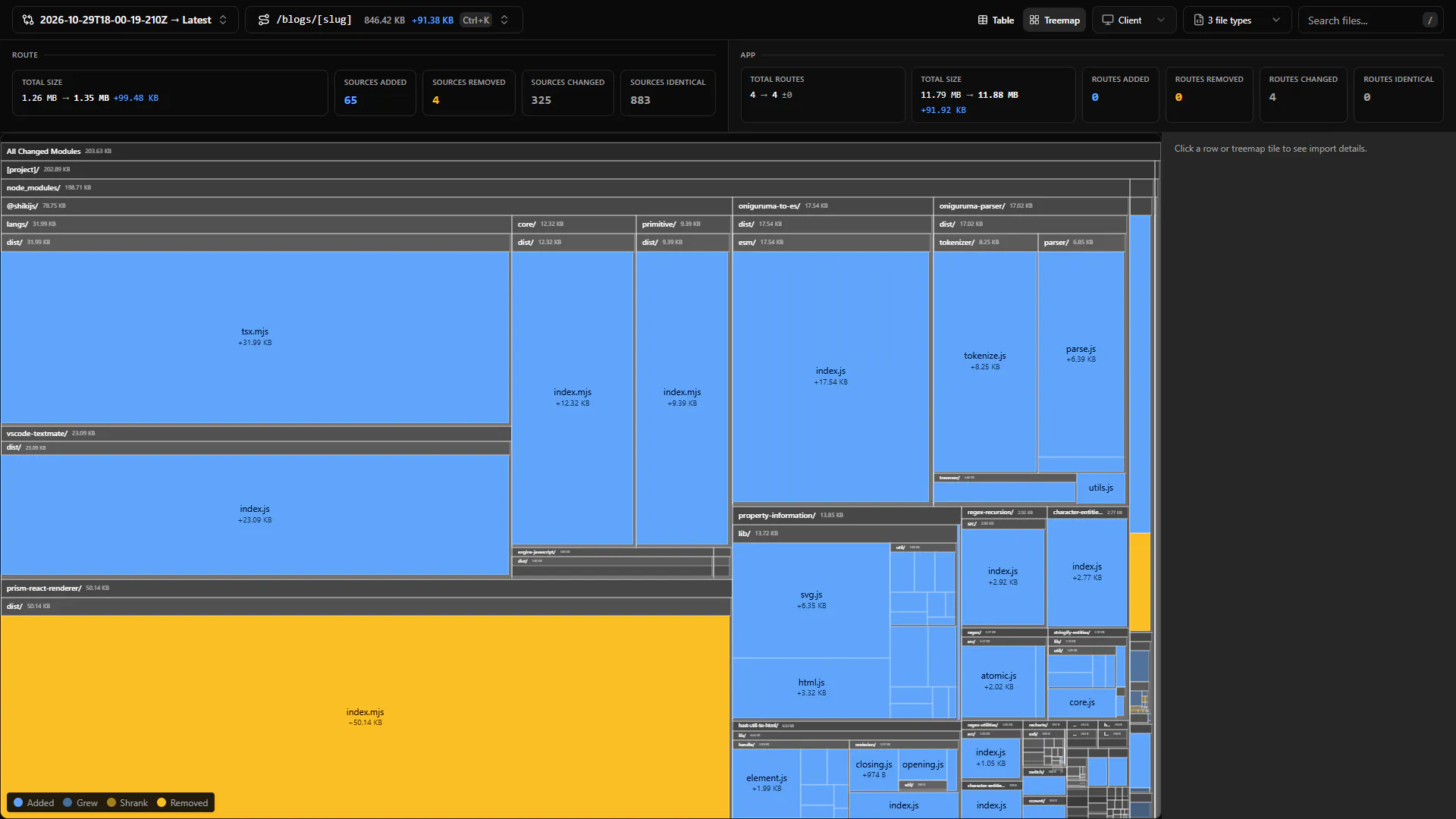
Task: Click the @shikijs/ group header
Action: [366, 206]
